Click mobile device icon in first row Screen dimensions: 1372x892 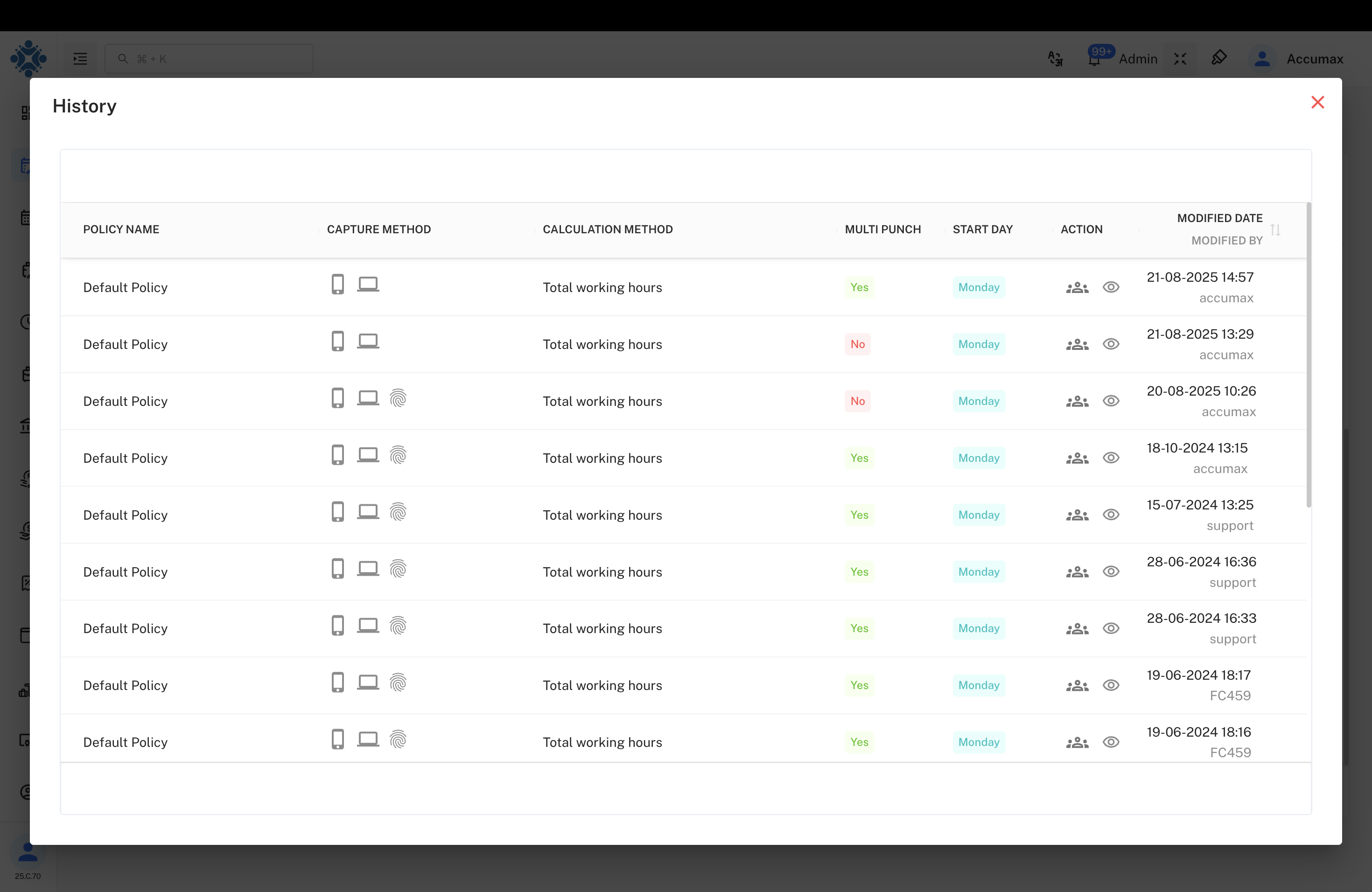338,285
